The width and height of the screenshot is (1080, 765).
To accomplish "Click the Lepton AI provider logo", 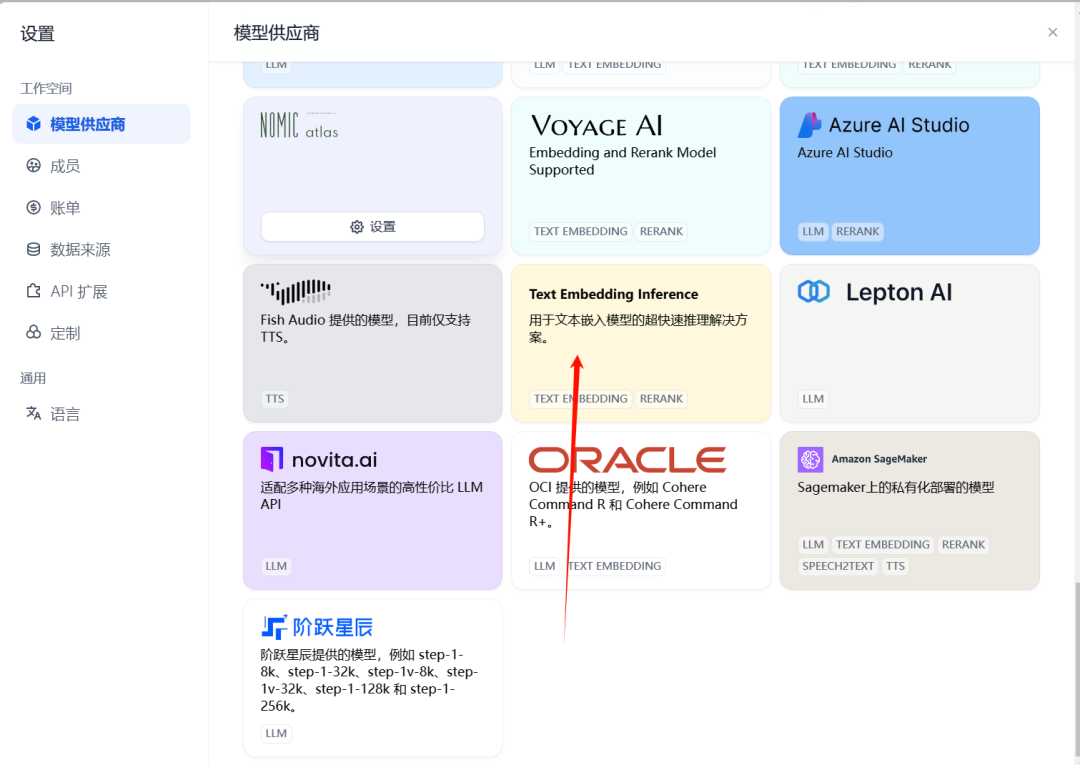I will (813, 291).
